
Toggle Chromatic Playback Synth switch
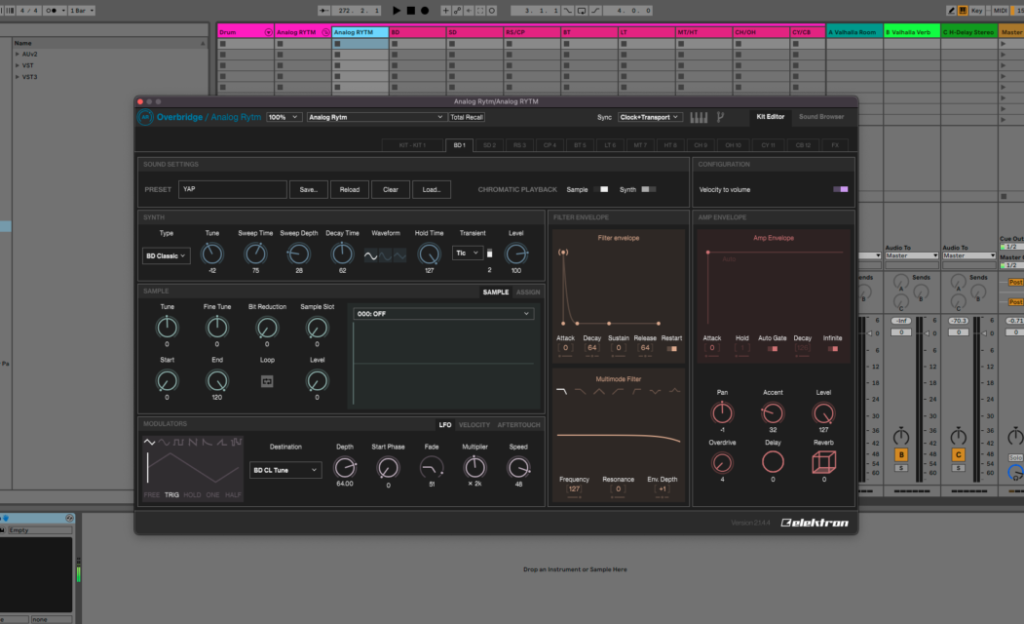pos(648,189)
